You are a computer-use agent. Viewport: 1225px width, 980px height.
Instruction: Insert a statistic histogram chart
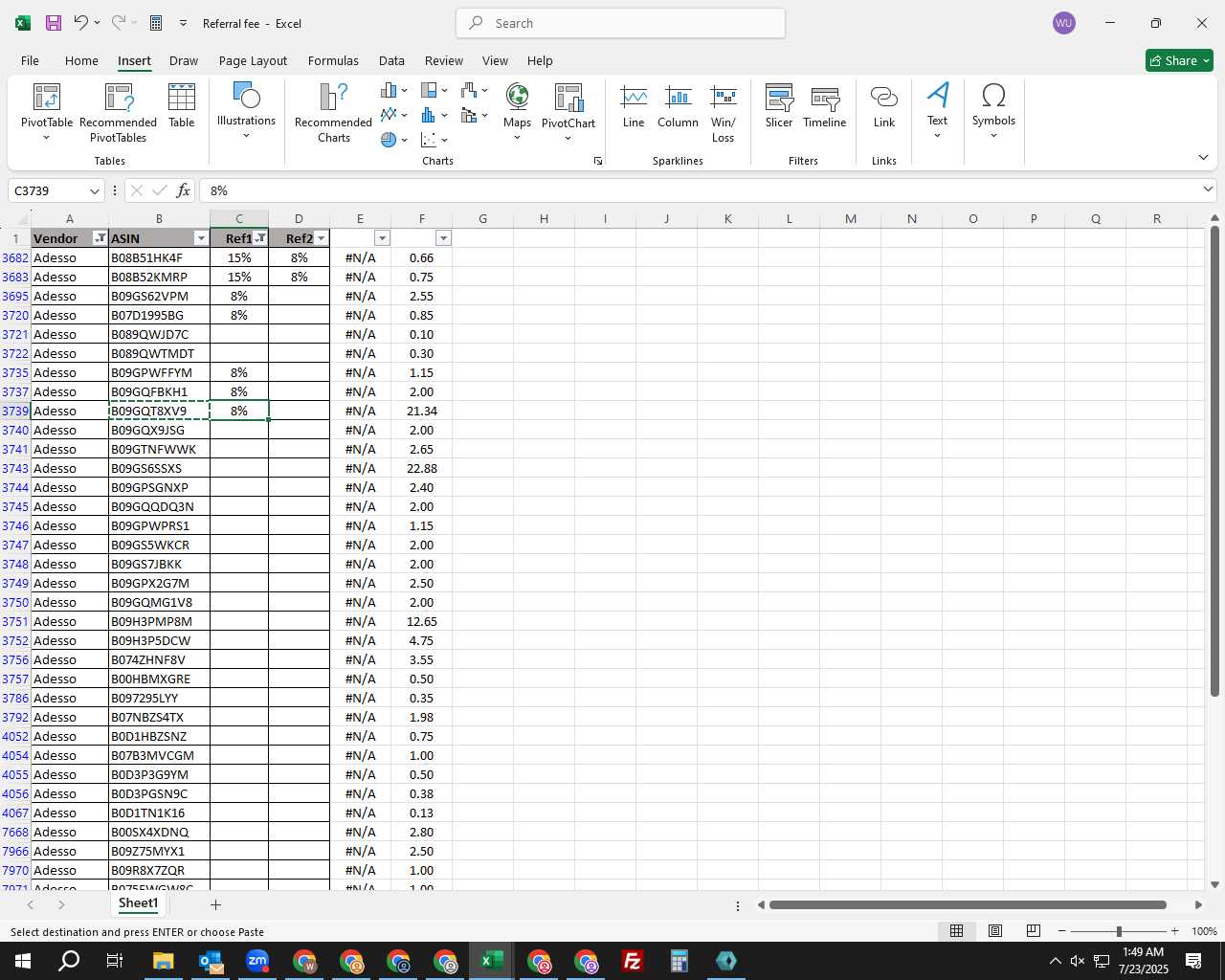[434, 115]
